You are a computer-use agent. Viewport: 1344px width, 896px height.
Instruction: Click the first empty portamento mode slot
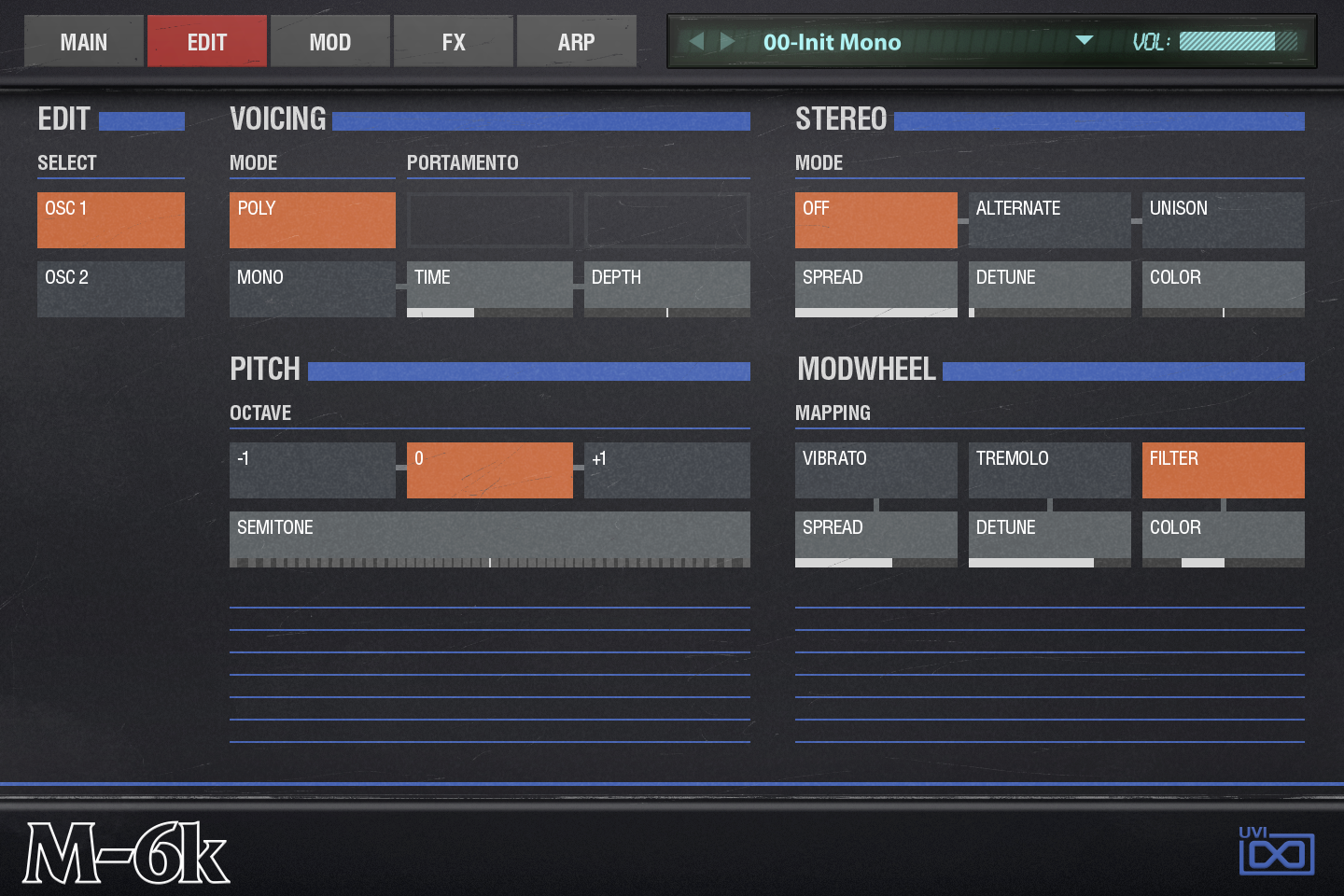(490, 220)
